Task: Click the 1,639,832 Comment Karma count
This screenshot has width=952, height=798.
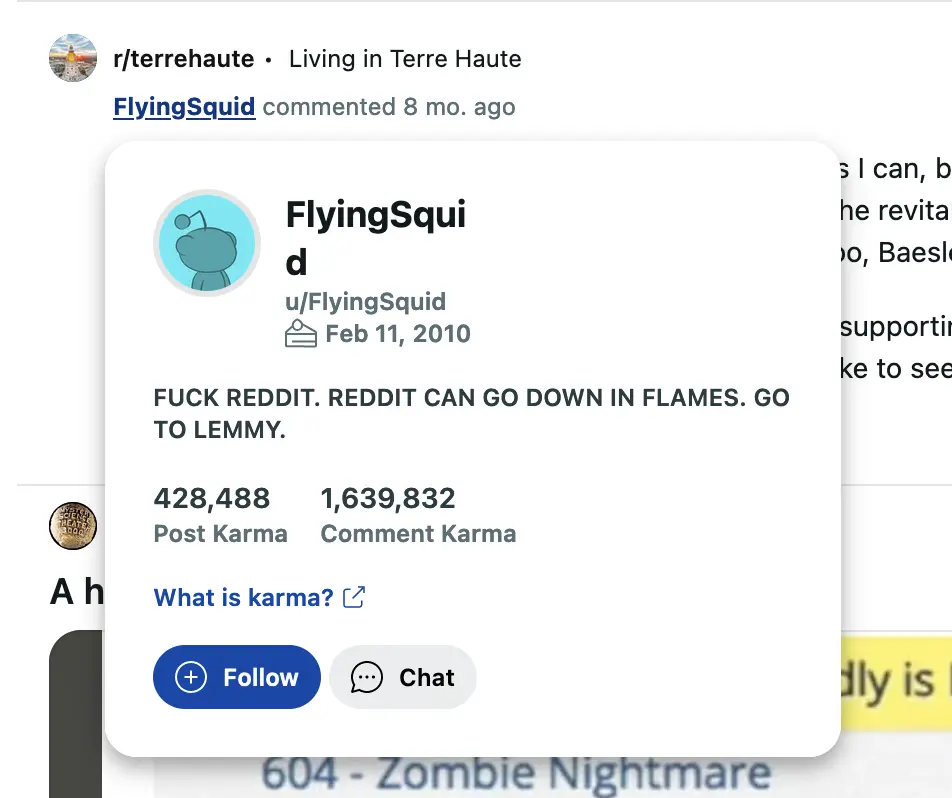Action: coord(387,499)
